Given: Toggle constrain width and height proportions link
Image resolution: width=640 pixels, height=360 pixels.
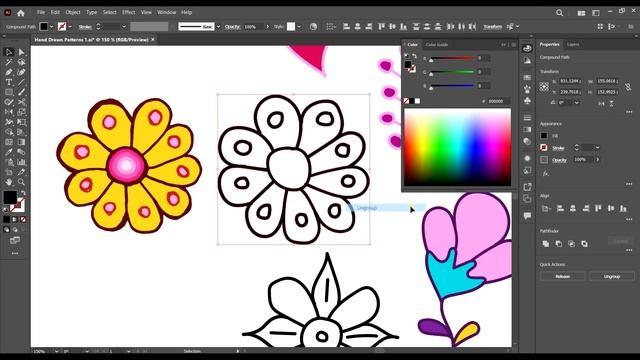Looking at the screenshot, I should tap(628, 87).
